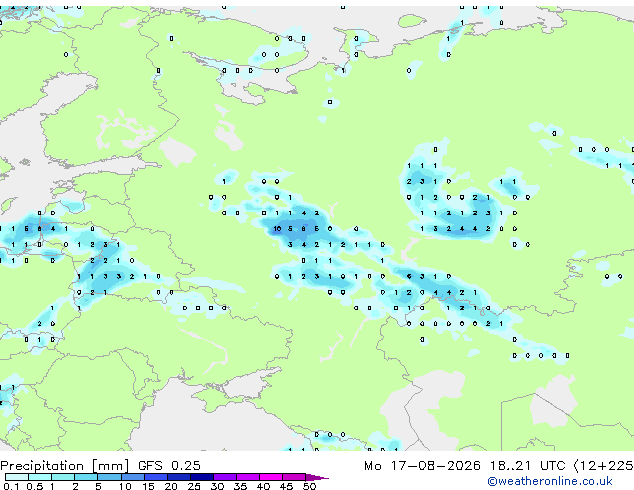
Task: Click the legend tick label '25'
Action: click(194, 486)
